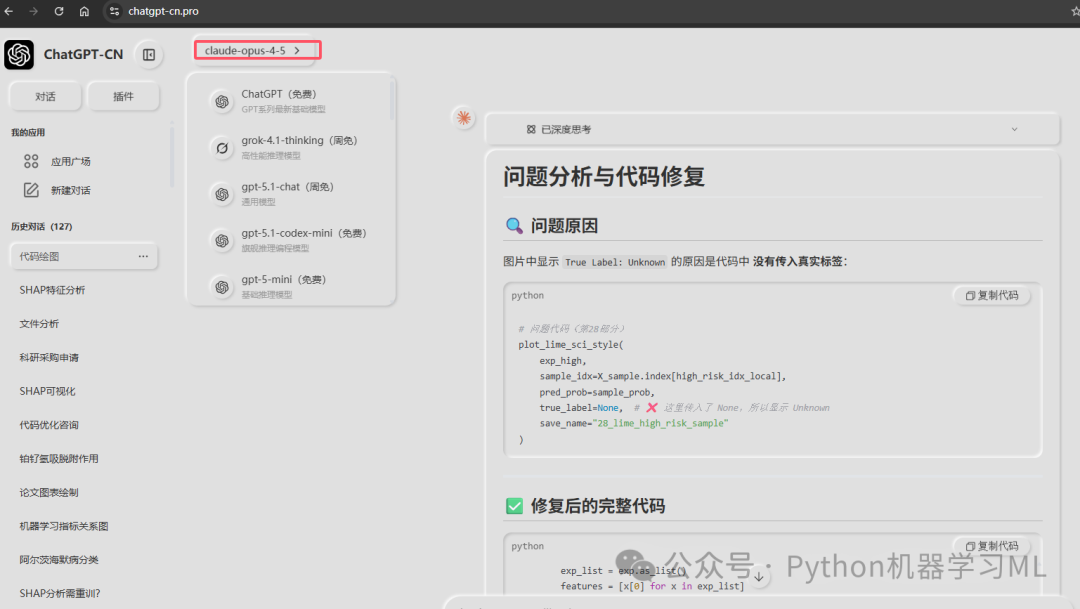The width and height of the screenshot is (1080, 609).
Task: Click the gpt-5.1-chat model icon
Action: (222, 194)
